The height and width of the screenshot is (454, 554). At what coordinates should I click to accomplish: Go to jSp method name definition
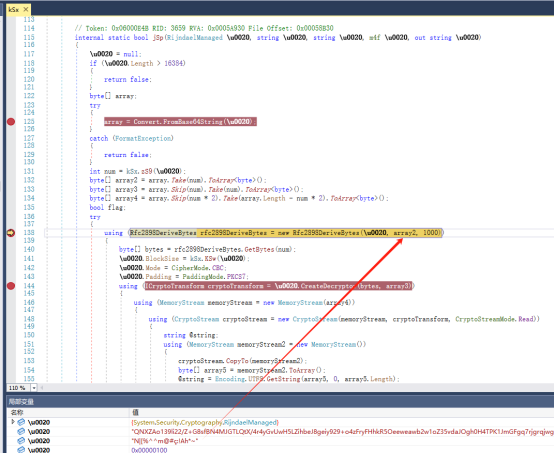click(158, 37)
